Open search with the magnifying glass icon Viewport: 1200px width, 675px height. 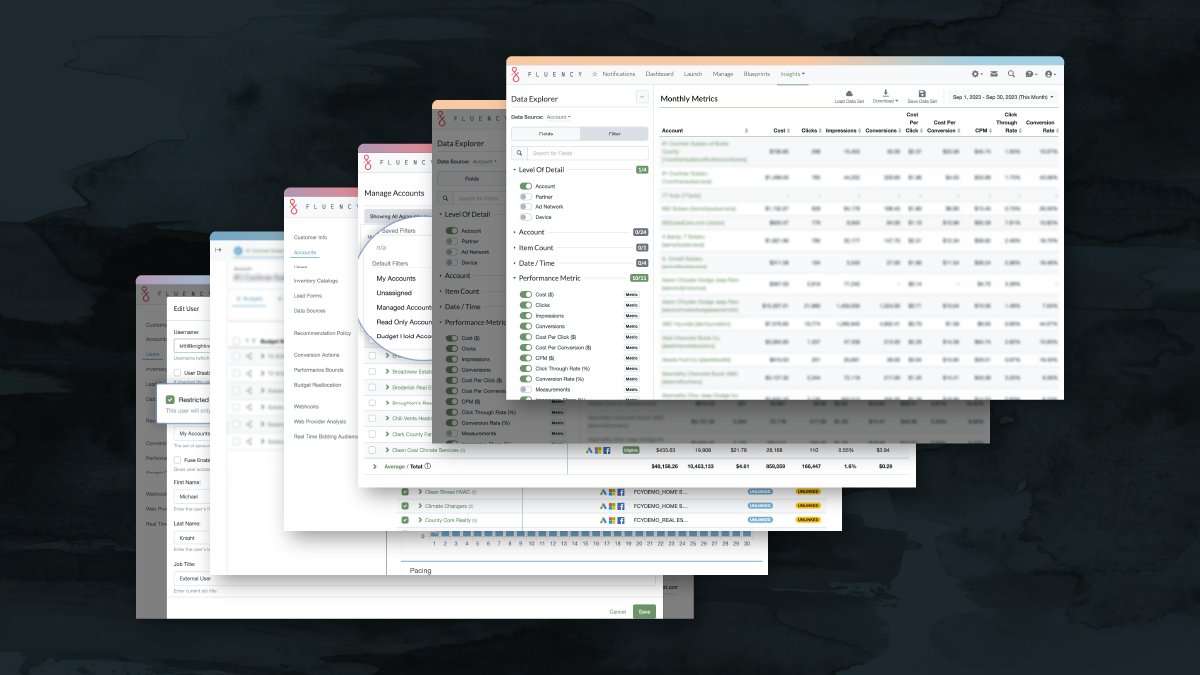pos(1011,74)
